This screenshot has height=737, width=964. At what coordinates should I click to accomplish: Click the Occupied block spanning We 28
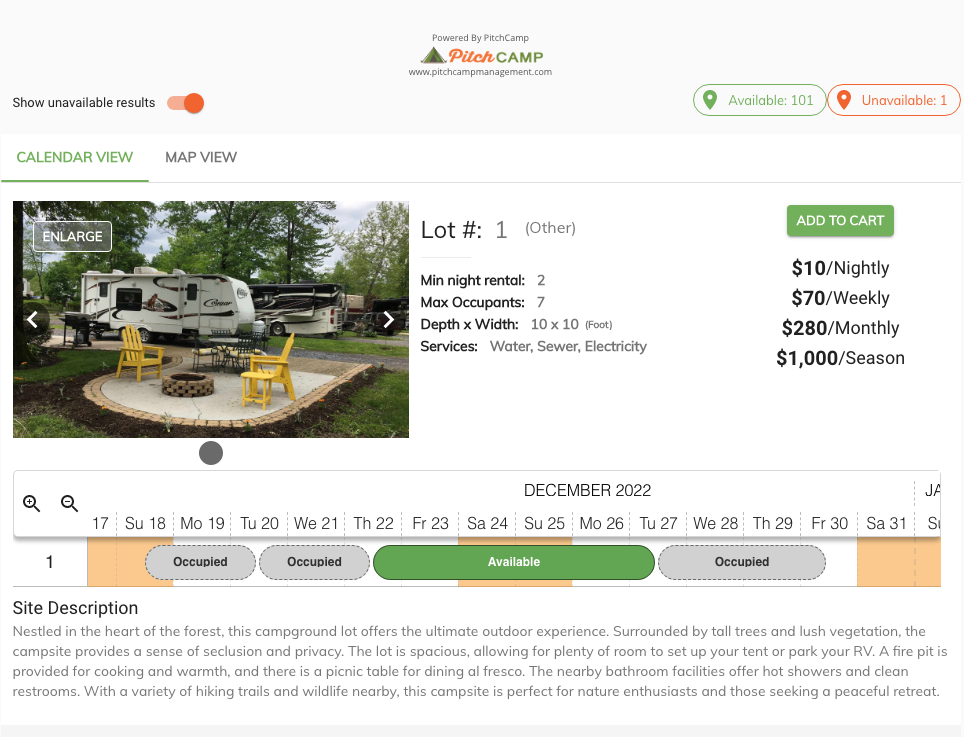coord(742,562)
